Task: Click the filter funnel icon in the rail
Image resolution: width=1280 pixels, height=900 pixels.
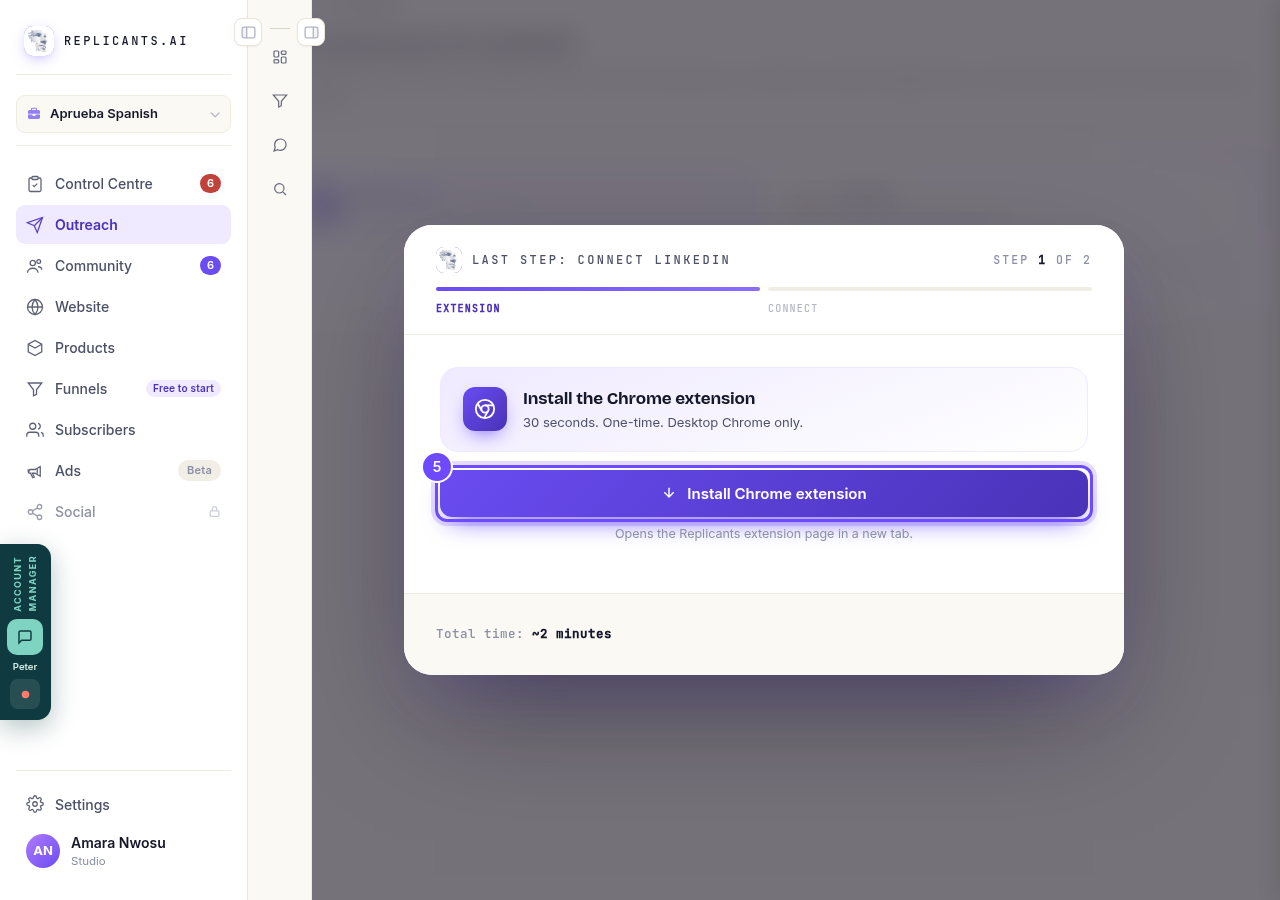Action: point(280,101)
